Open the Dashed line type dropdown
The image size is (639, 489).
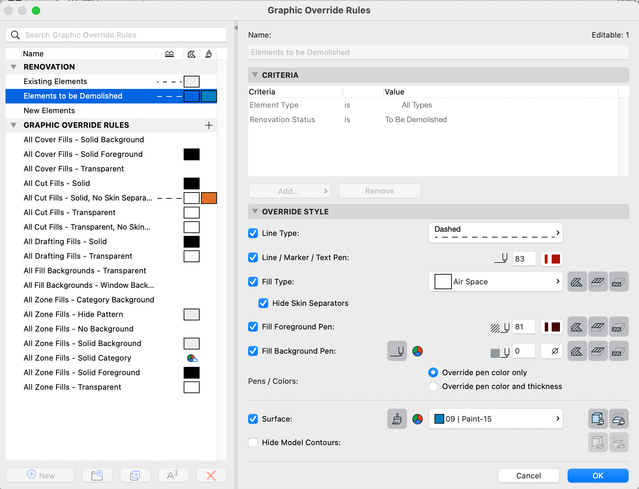tap(495, 233)
